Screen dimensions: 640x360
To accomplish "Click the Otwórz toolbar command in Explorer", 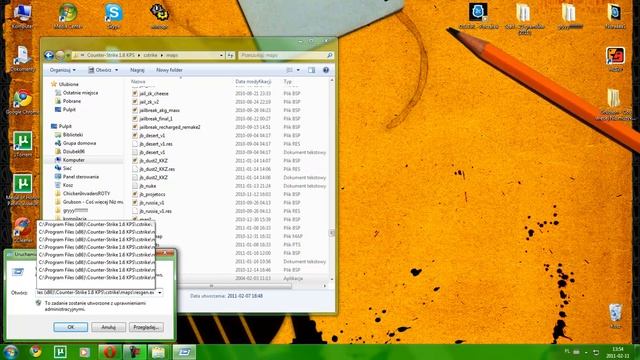I will (x=100, y=70).
